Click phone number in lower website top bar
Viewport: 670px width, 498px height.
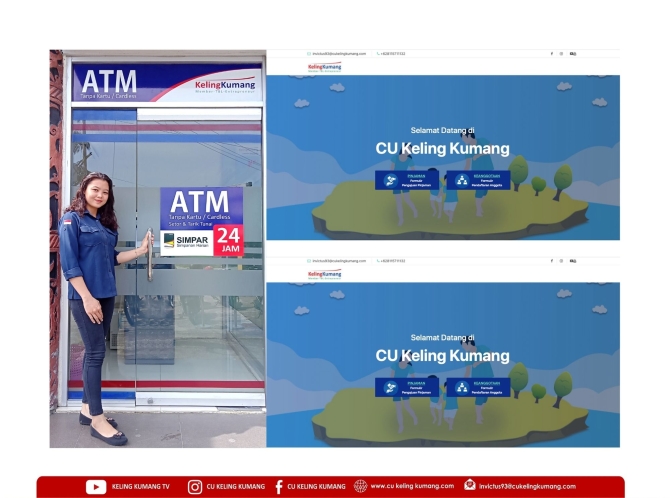(391, 261)
